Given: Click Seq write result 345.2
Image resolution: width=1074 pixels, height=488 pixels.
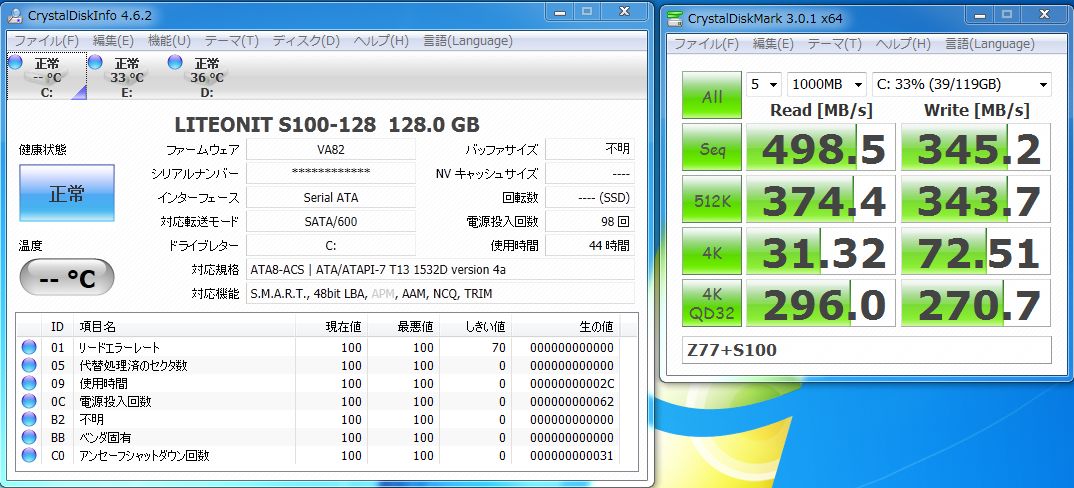Looking at the screenshot, I should pyautogui.click(x=976, y=147).
